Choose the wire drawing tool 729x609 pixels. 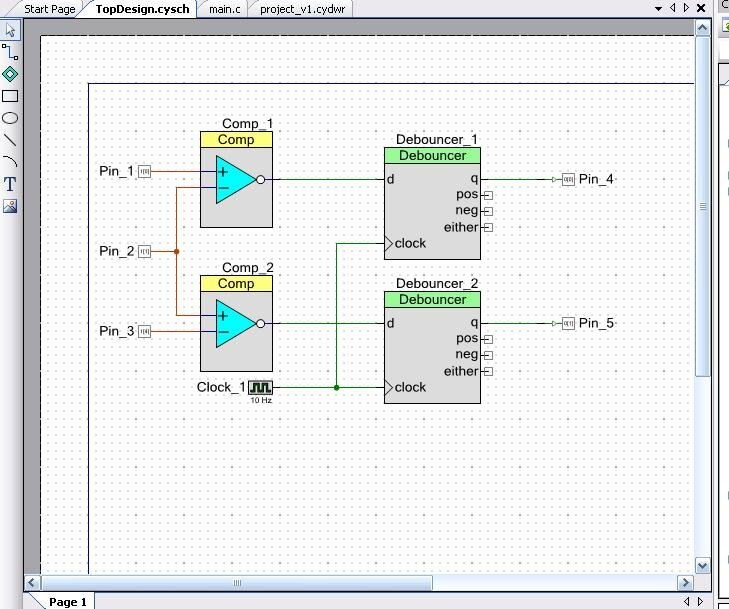pos(10,52)
